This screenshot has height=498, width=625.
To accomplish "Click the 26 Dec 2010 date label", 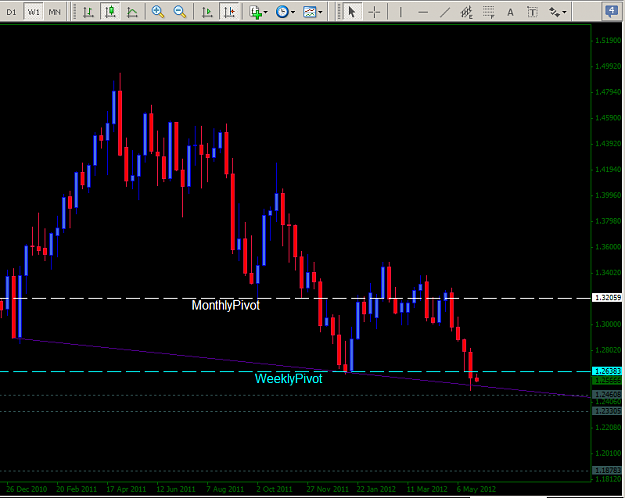I will 27,489.
